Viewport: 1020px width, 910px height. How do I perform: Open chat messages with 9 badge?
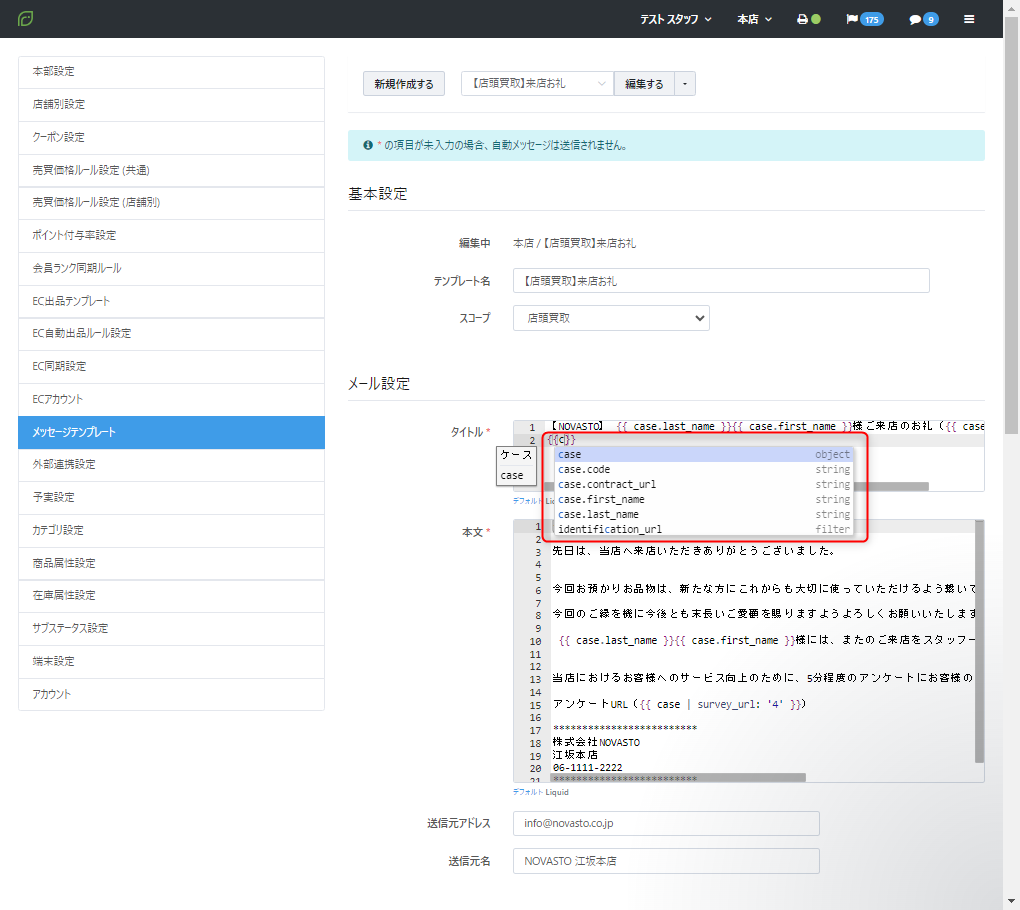923,20
